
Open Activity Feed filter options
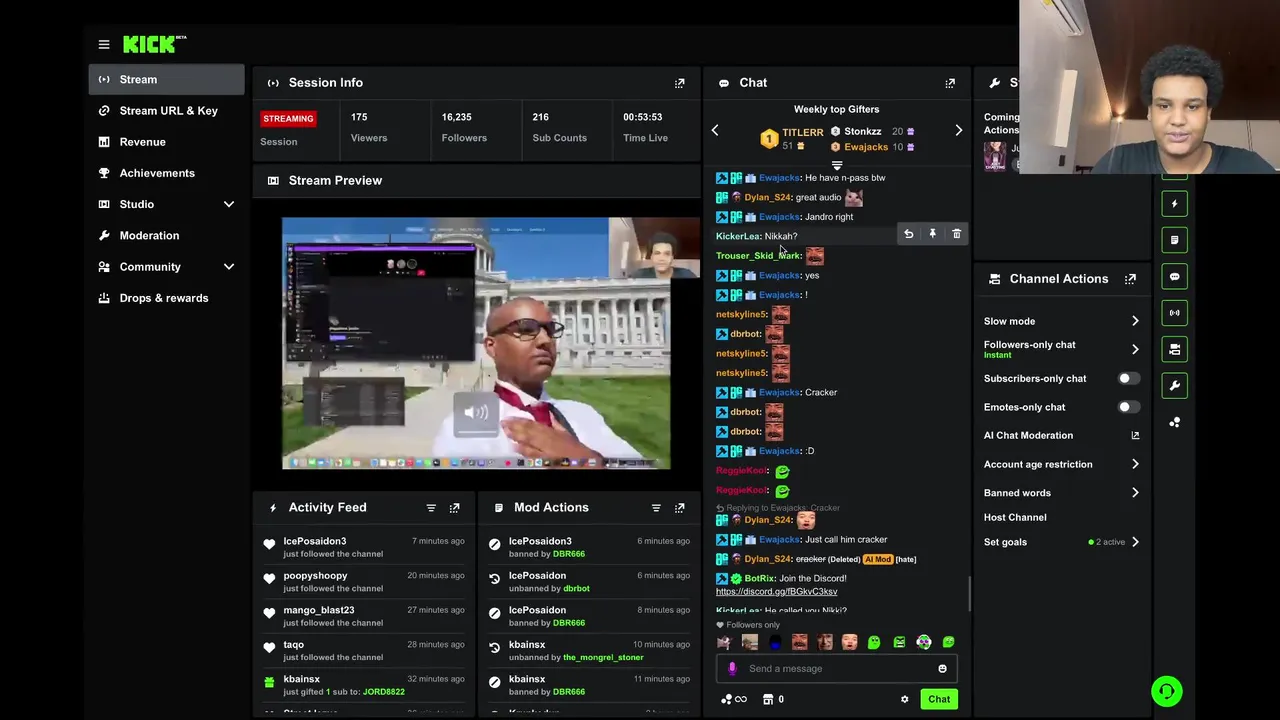coord(431,508)
